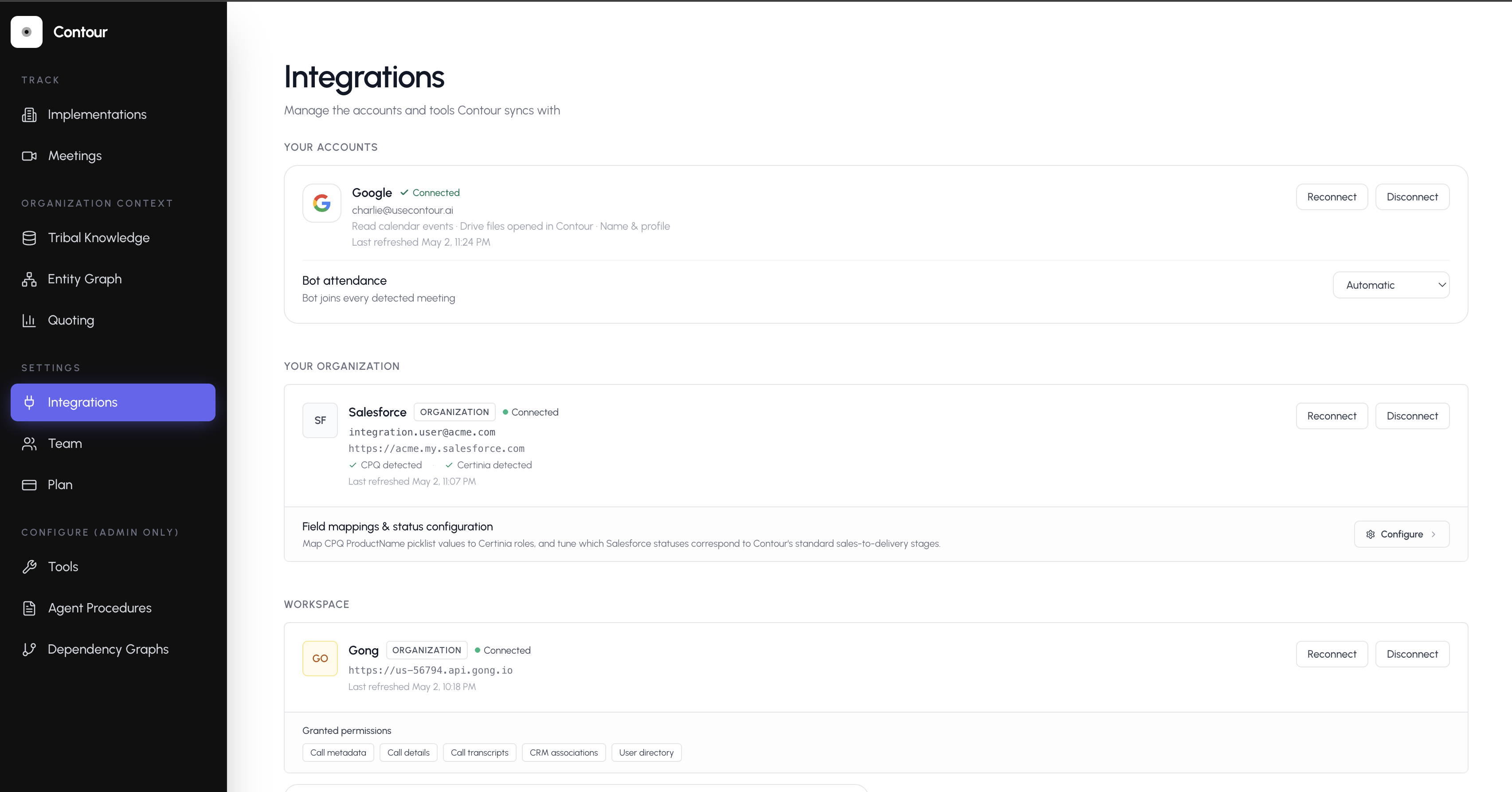
Task: Open the Bot attendance Automatic dropdown
Action: [1391, 285]
